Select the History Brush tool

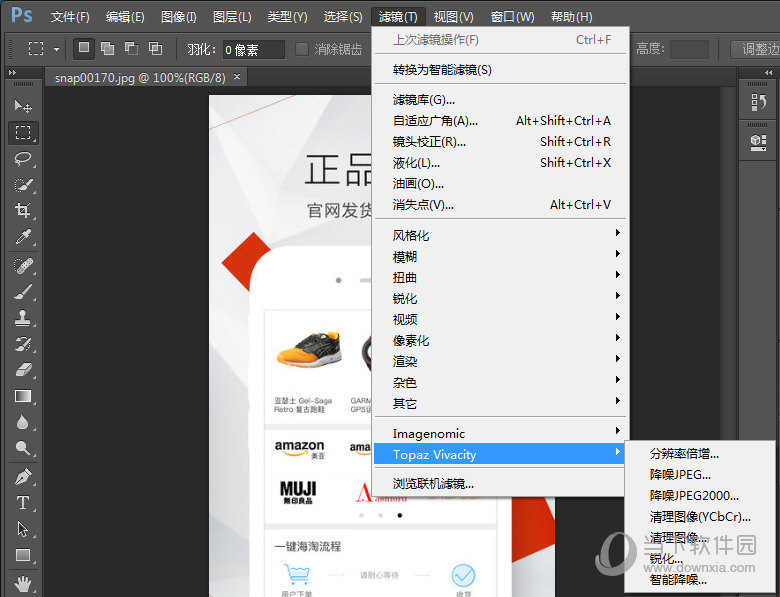coord(23,344)
